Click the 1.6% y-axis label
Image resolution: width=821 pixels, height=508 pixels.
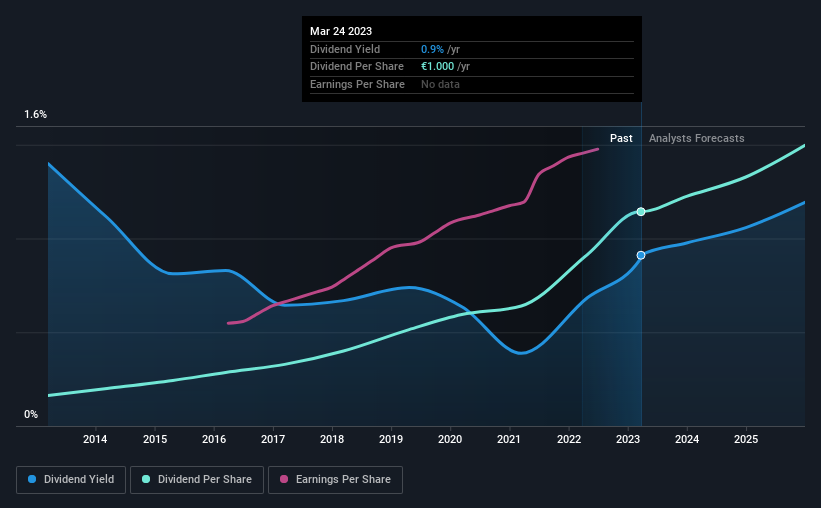(x=36, y=115)
